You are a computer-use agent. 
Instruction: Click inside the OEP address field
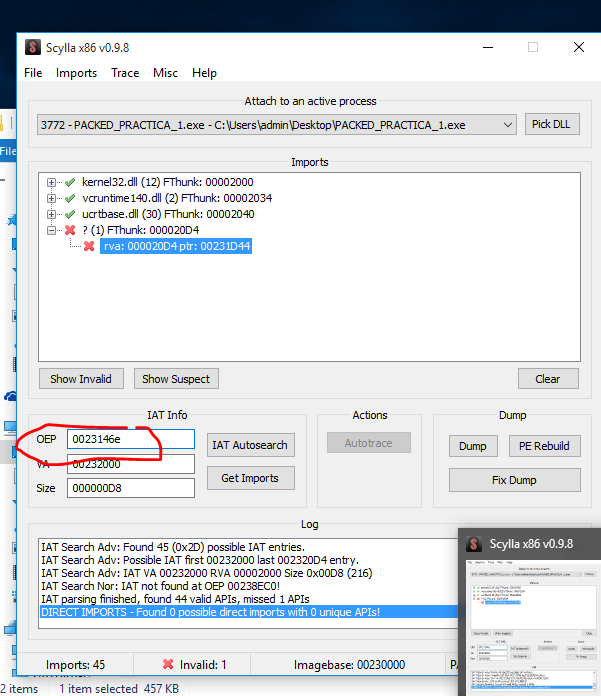tap(130, 439)
